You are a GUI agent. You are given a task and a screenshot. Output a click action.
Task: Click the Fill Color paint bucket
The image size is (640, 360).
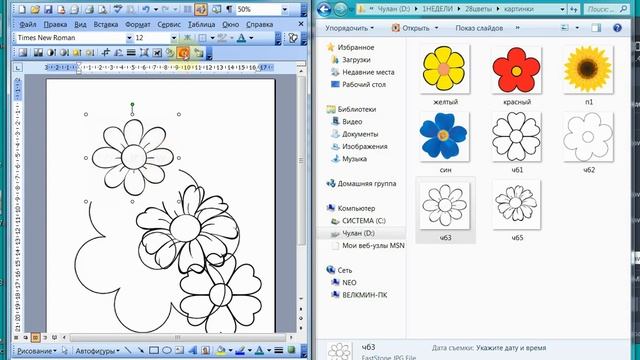pos(221,350)
